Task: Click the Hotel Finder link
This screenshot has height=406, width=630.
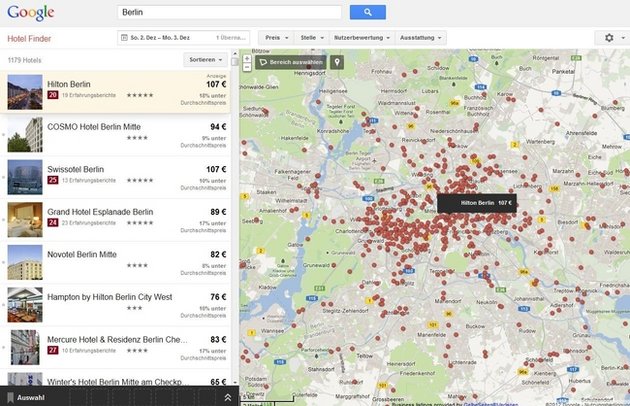Action: click(x=29, y=38)
